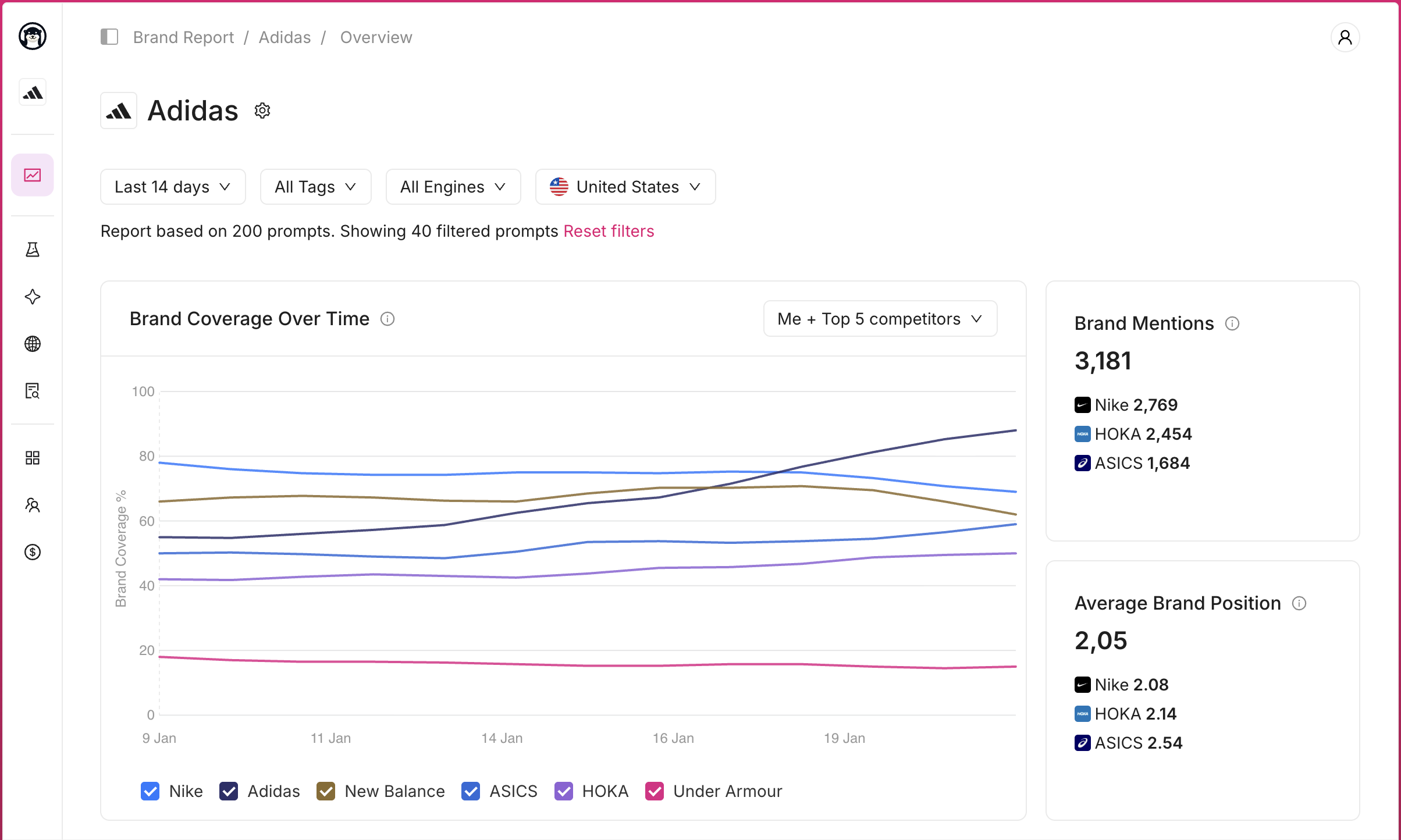Show info for Brand Mentions

click(x=1232, y=323)
